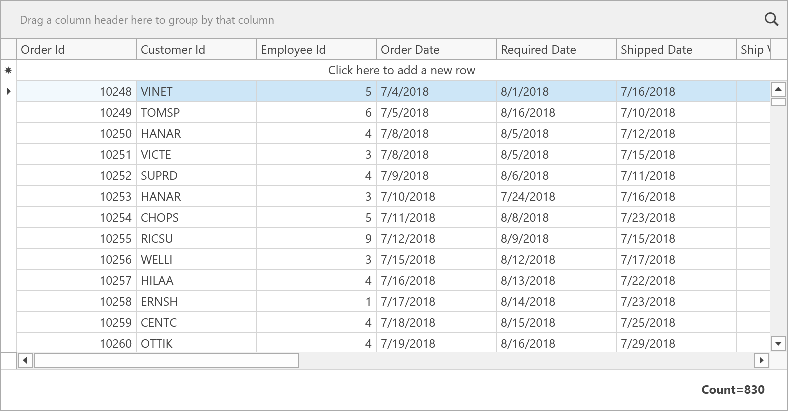Sort by the Order Id column header
788x411 pixels.
click(x=76, y=50)
